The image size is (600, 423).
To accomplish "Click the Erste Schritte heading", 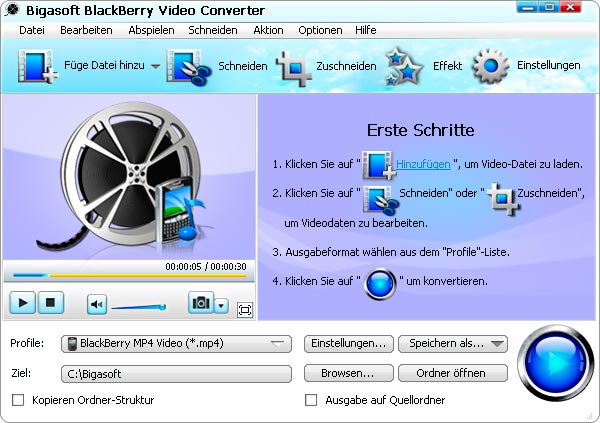I will 421,130.
